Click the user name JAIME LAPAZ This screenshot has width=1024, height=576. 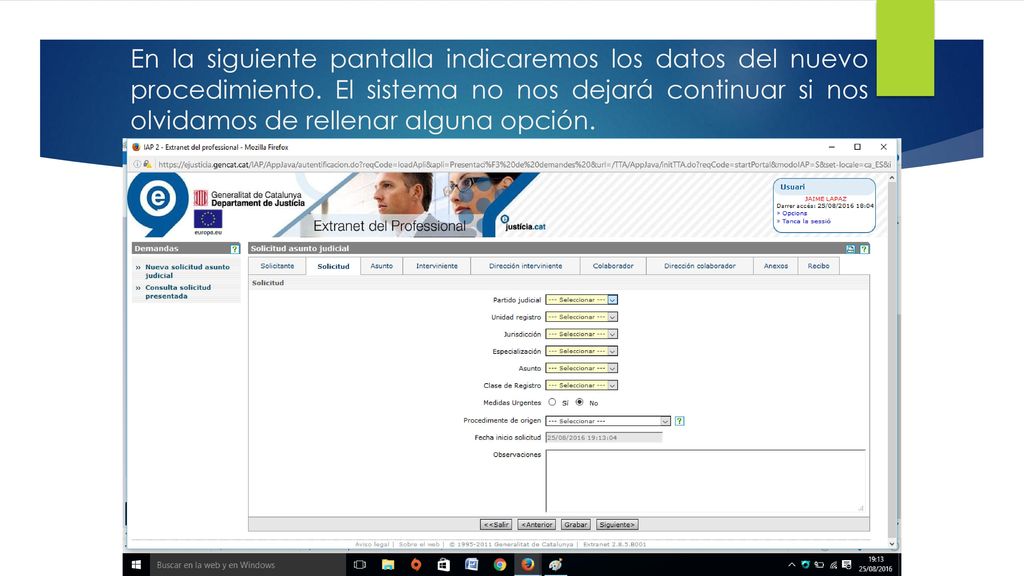(x=825, y=199)
